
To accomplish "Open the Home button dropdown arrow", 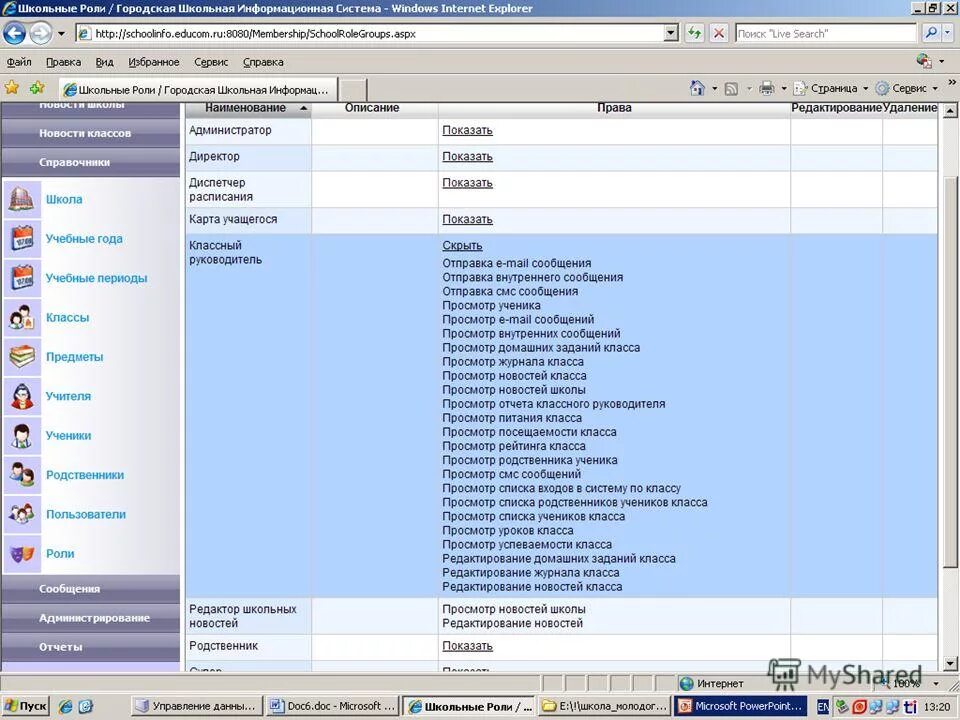I will click(x=714, y=89).
